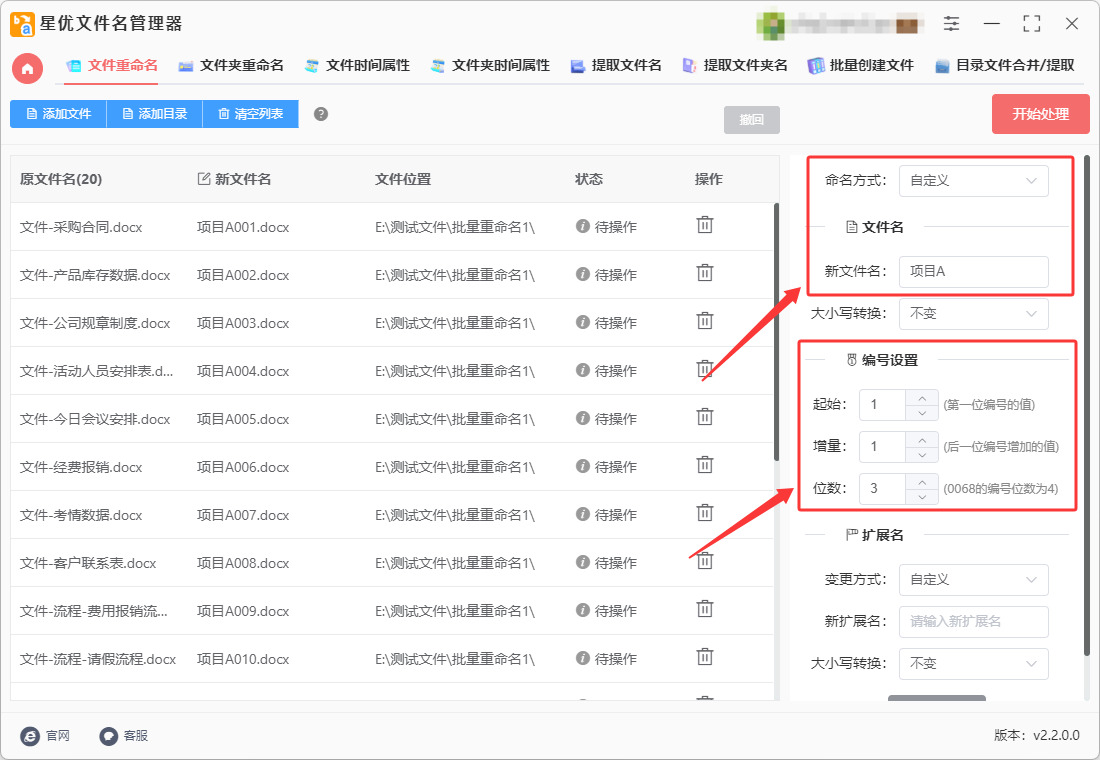
Task: Open the 批量创建文件 tab
Action: click(861, 66)
